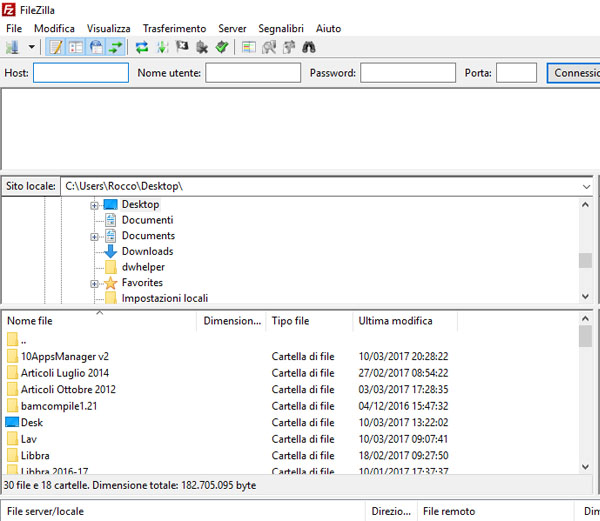Focus the Password input field
This screenshot has width=600, height=521.
408,73
